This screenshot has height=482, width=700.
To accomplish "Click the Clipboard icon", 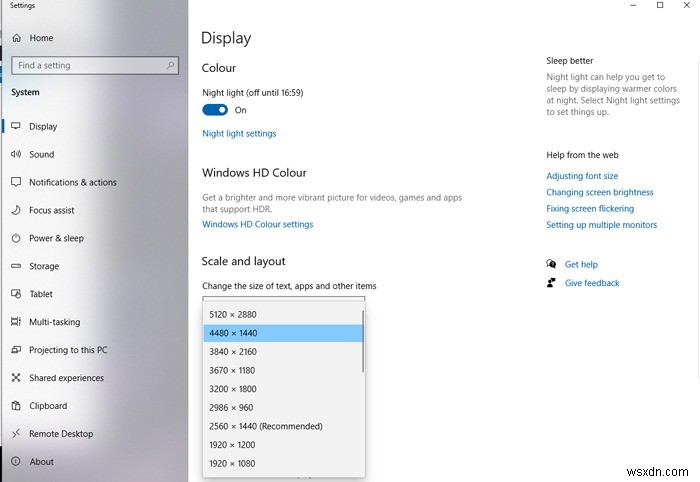I will [x=16, y=406].
